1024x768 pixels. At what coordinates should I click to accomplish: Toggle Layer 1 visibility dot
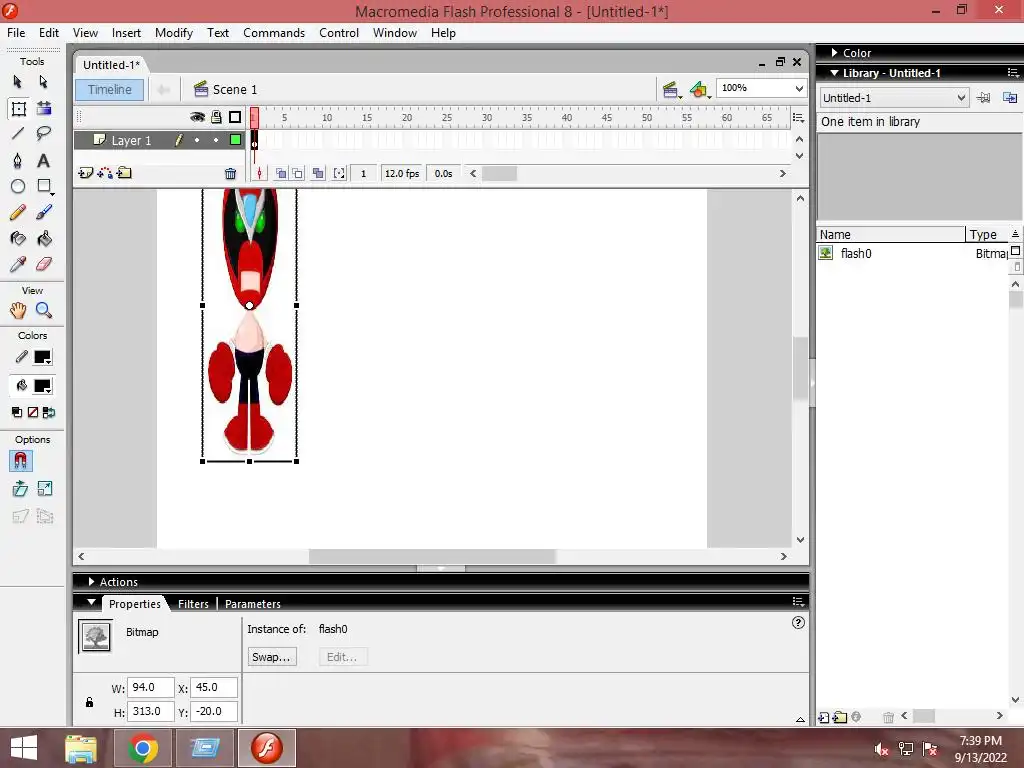coord(197,140)
